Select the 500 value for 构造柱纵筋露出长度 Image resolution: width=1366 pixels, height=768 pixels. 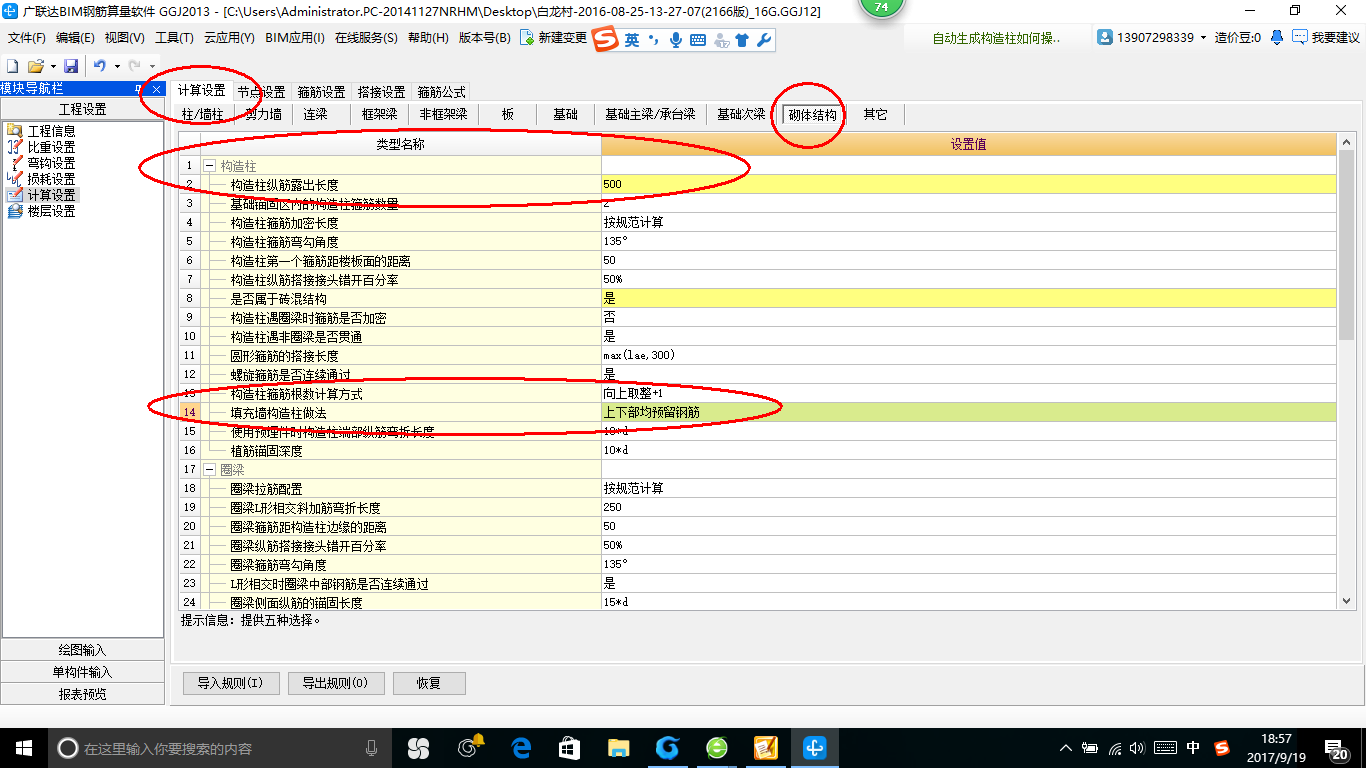click(x=969, y=184)
